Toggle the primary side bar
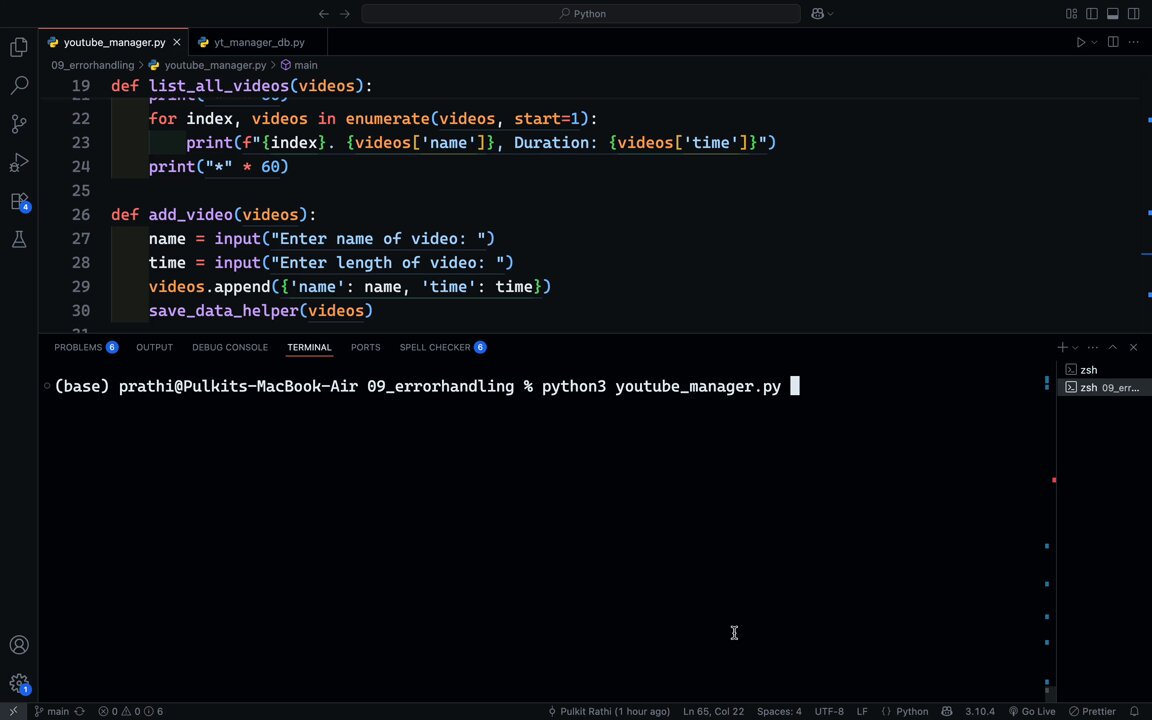1152x720 pixels. click(x=1092, y=14)
